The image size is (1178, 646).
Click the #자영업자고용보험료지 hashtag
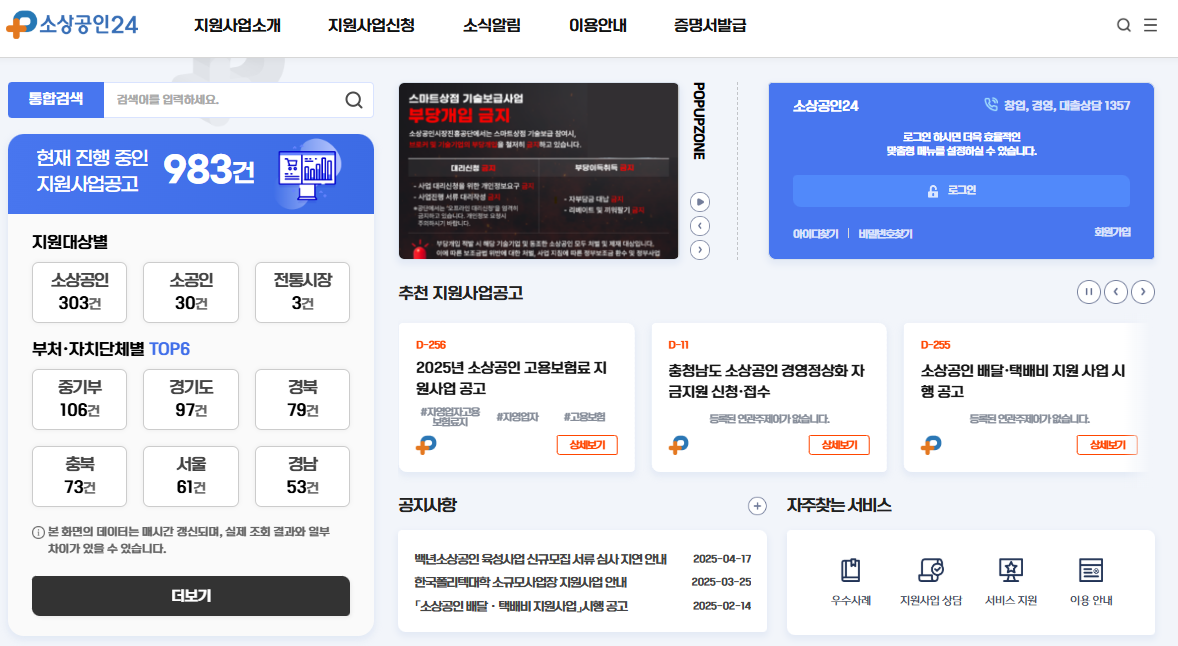pos(450,417)
